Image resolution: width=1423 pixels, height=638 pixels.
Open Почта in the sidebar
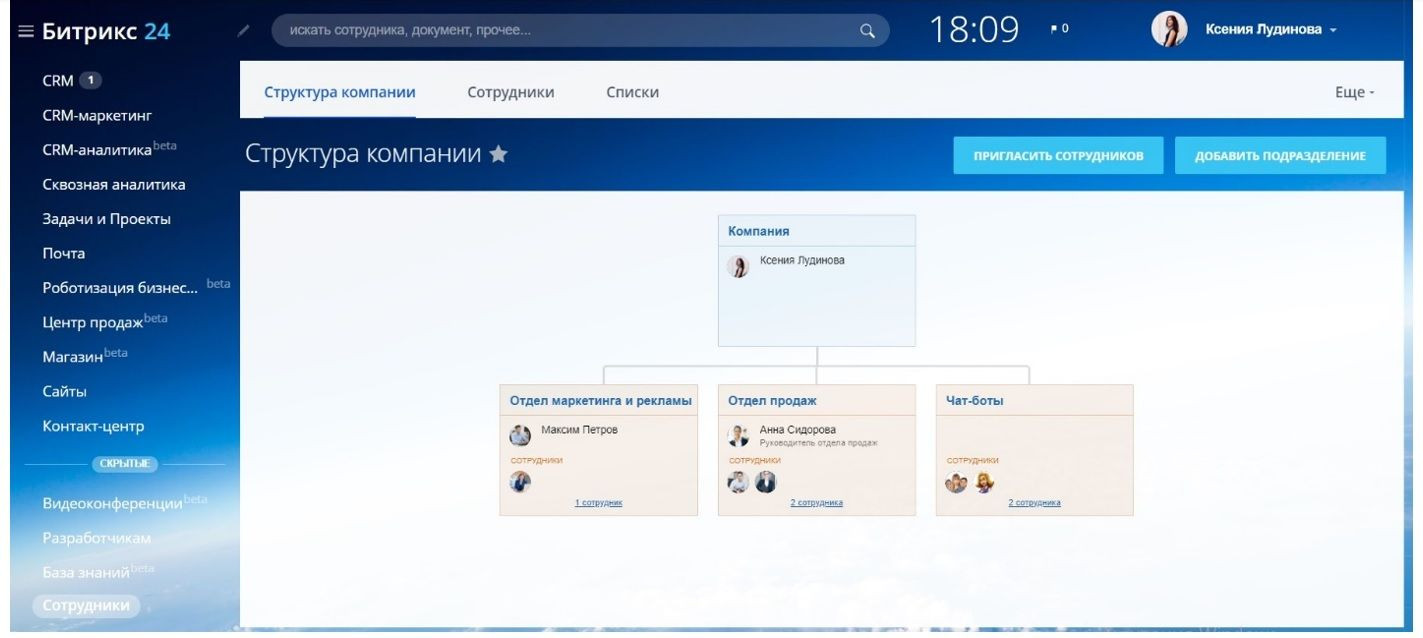(x=64, y=253)
